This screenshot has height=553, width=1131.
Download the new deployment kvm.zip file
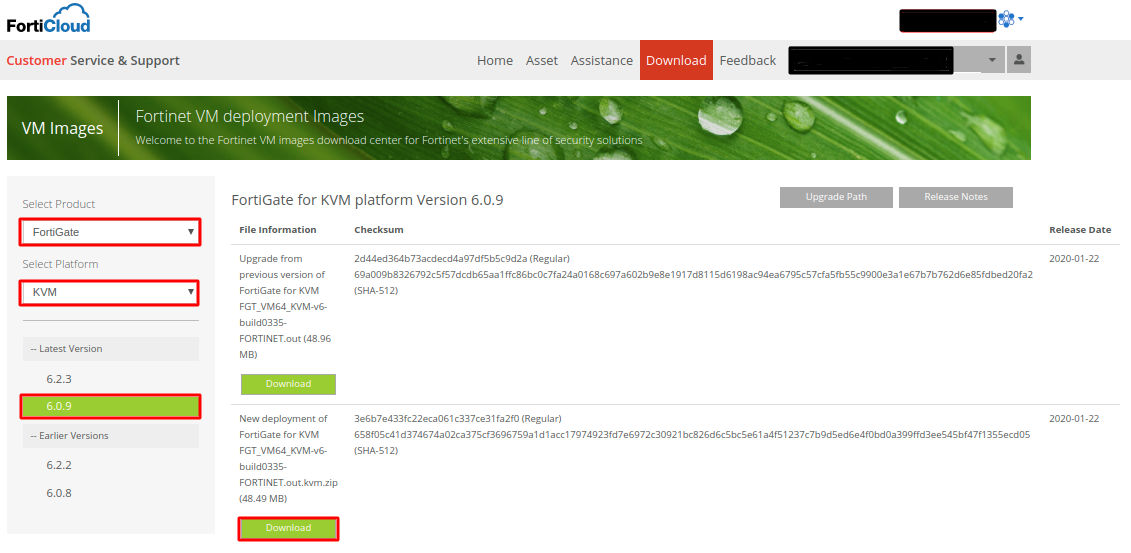click(x=288, y=528)
